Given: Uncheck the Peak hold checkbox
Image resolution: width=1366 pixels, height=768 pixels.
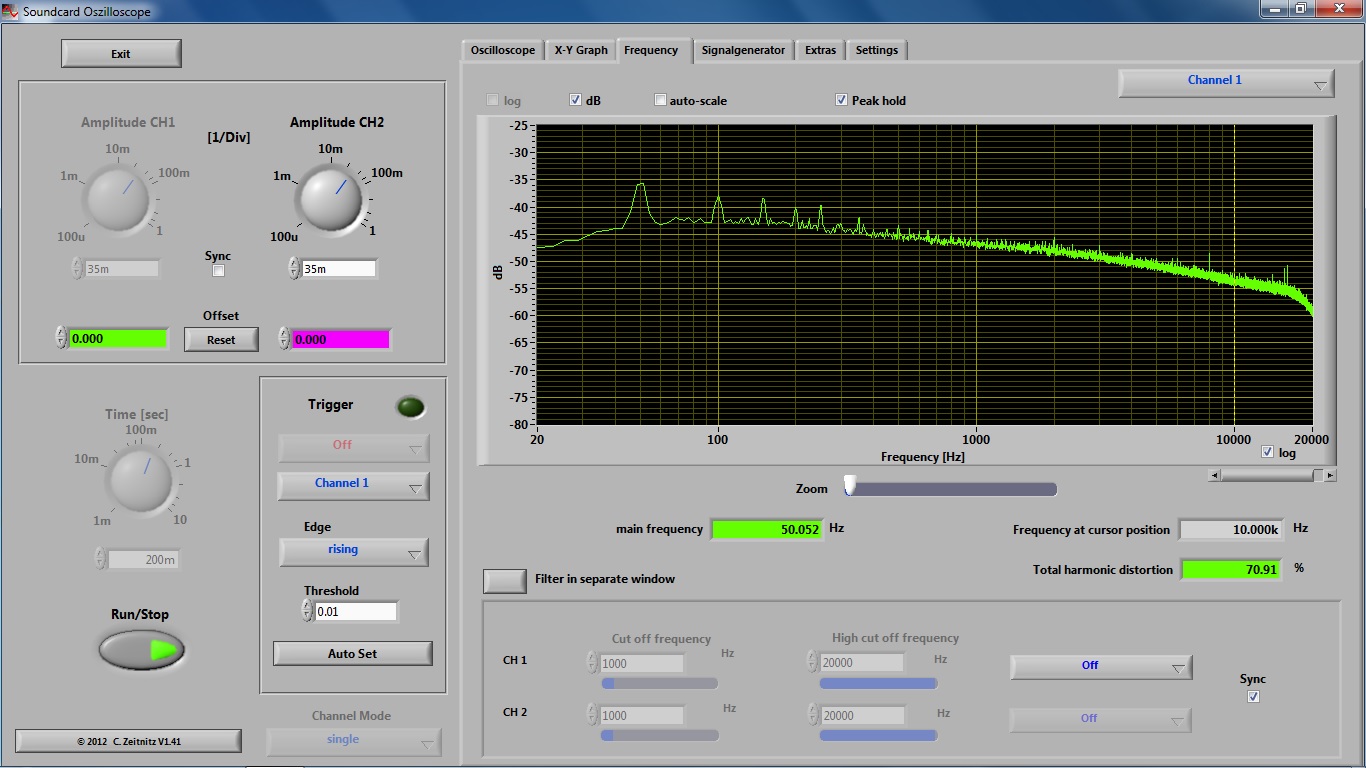Looking at the screenshot, I should pos(842,100).
